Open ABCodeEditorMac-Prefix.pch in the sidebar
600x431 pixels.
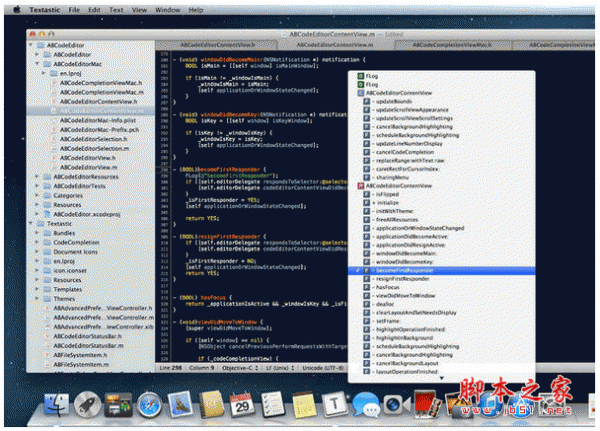point(99,130)
